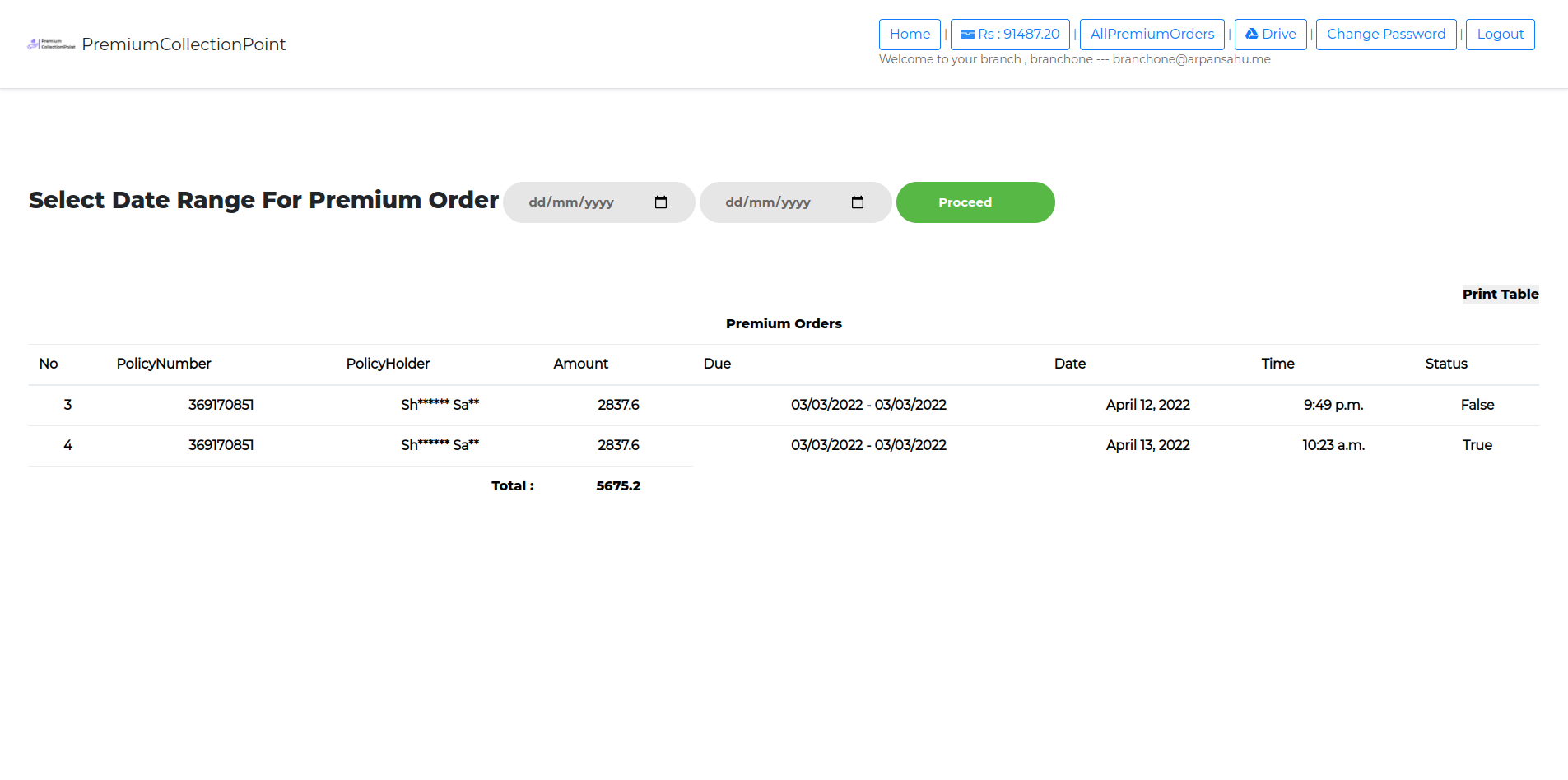1568x780 pixels.
Task: Select the April 13, 2022 date cell
Action: (x=1147, y=445)
